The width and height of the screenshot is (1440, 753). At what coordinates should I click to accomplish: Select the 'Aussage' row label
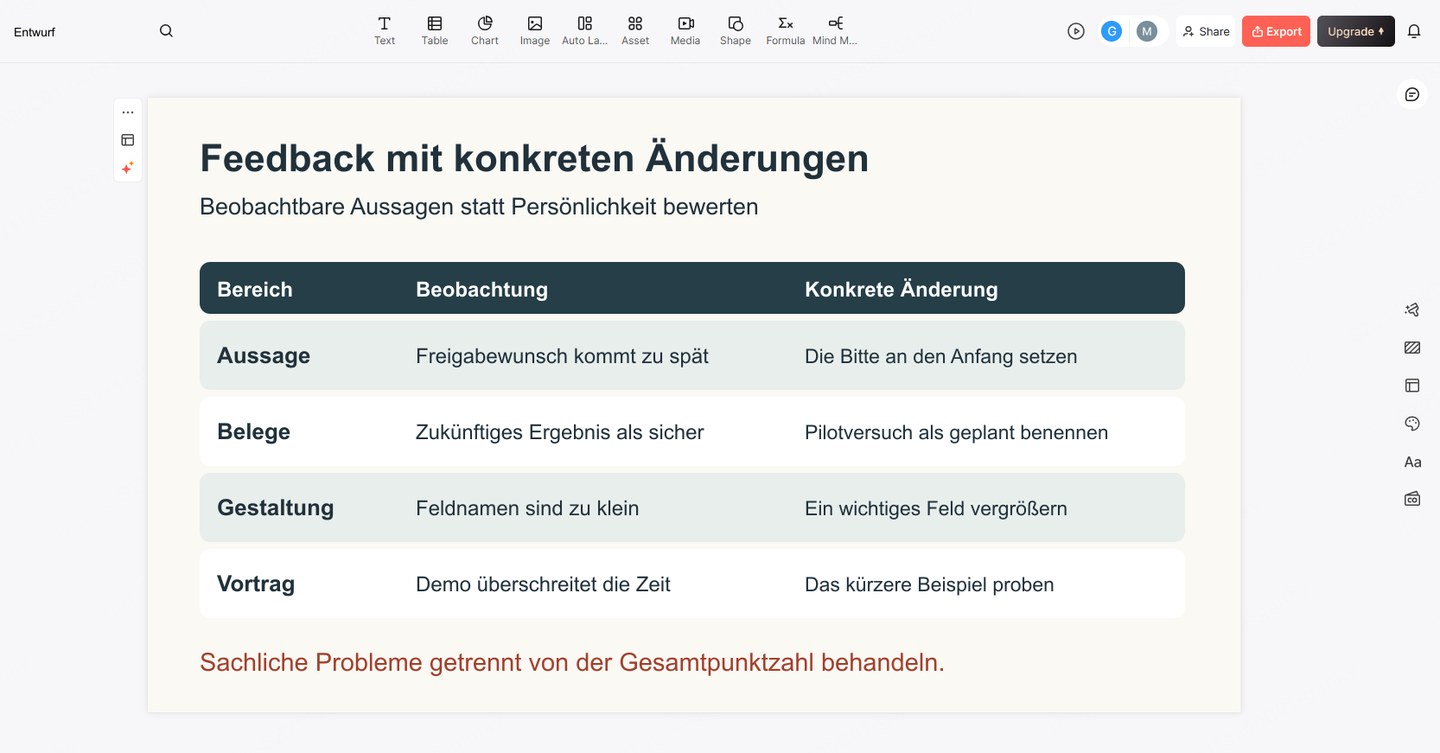click(x=264, y=356)
